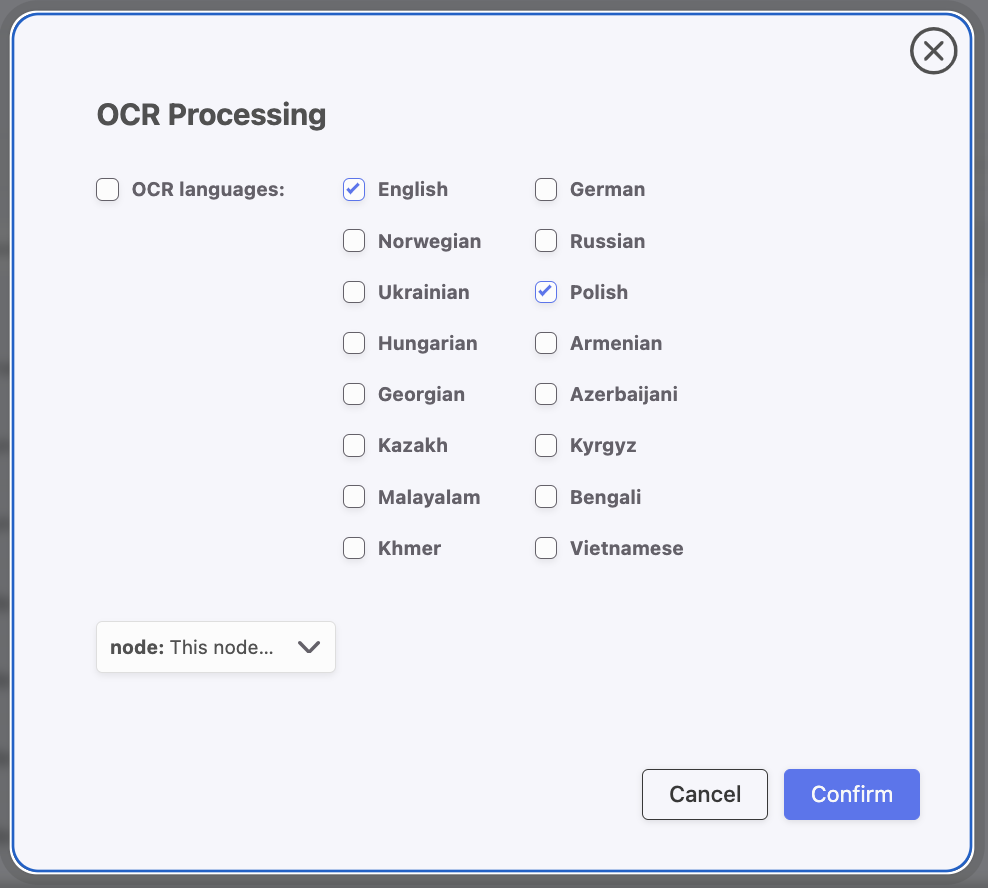988x888 pixels.
Task: Uncheck the English language checkbox
Action: click(354, 189)
